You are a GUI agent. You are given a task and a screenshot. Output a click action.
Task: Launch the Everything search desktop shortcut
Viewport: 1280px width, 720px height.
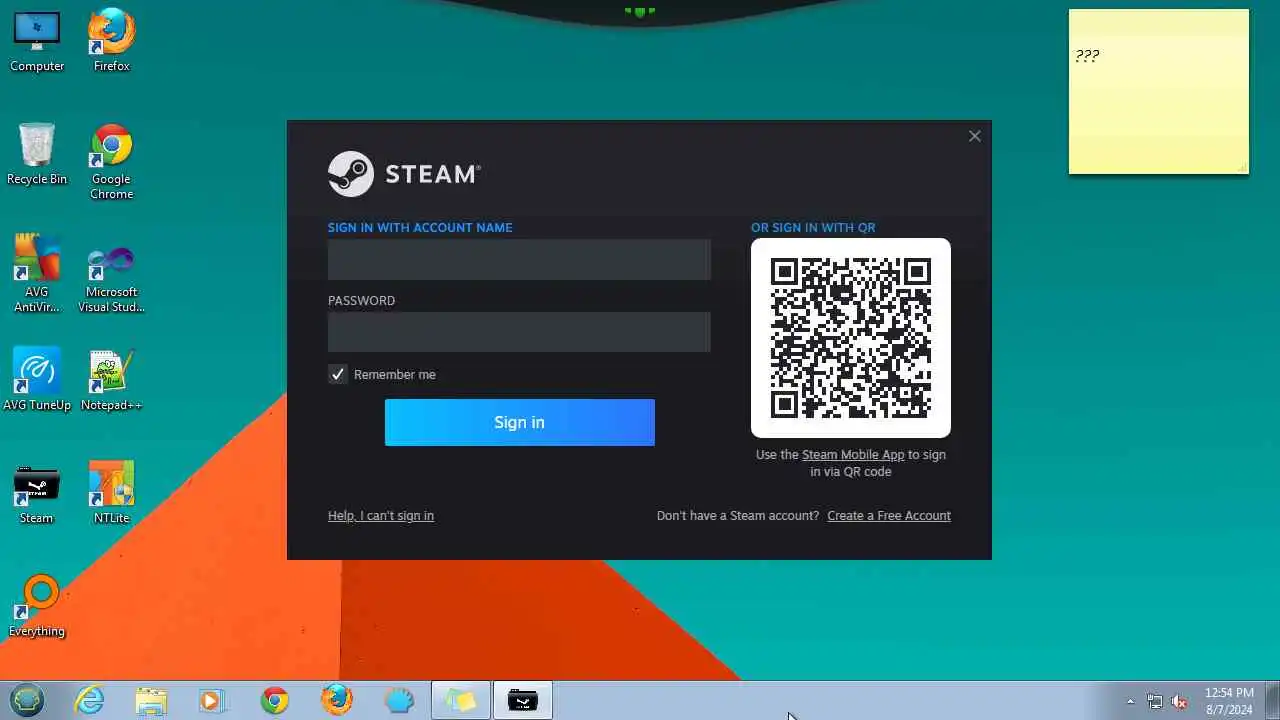[x=37, y=606]
